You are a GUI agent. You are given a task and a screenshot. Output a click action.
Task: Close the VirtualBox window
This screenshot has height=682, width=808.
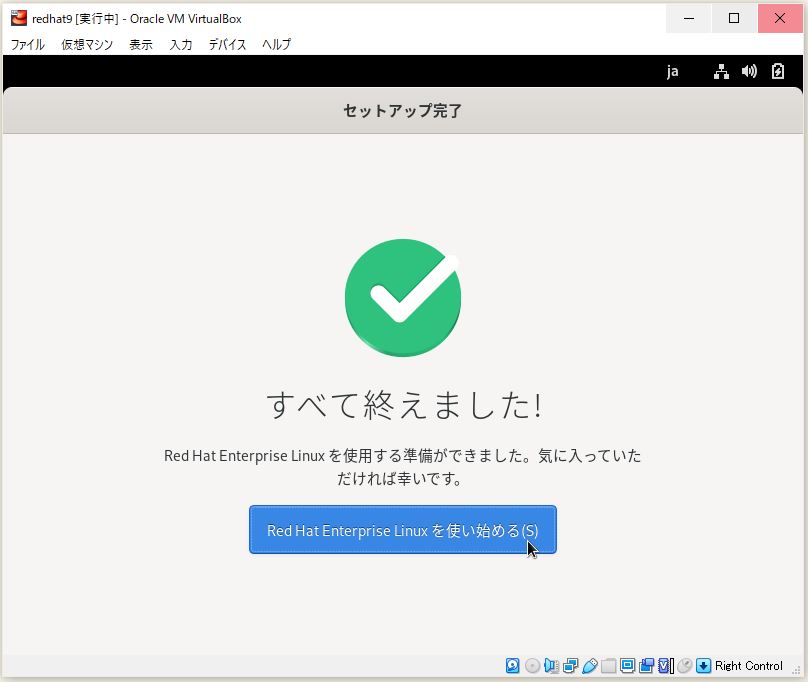click(x=780, y=19)
